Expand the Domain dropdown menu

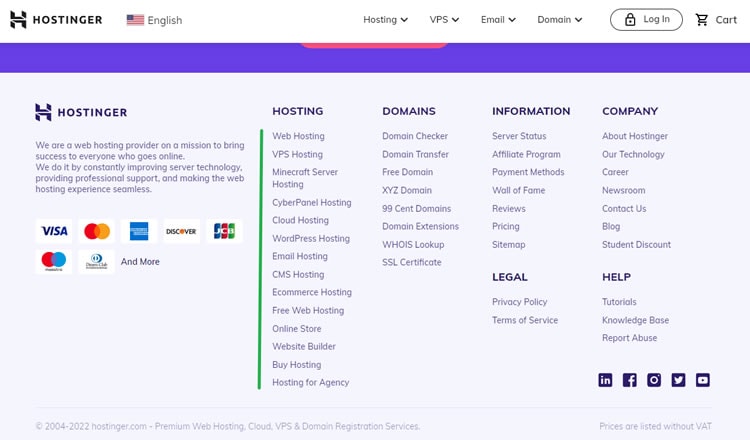coord(560,20)
